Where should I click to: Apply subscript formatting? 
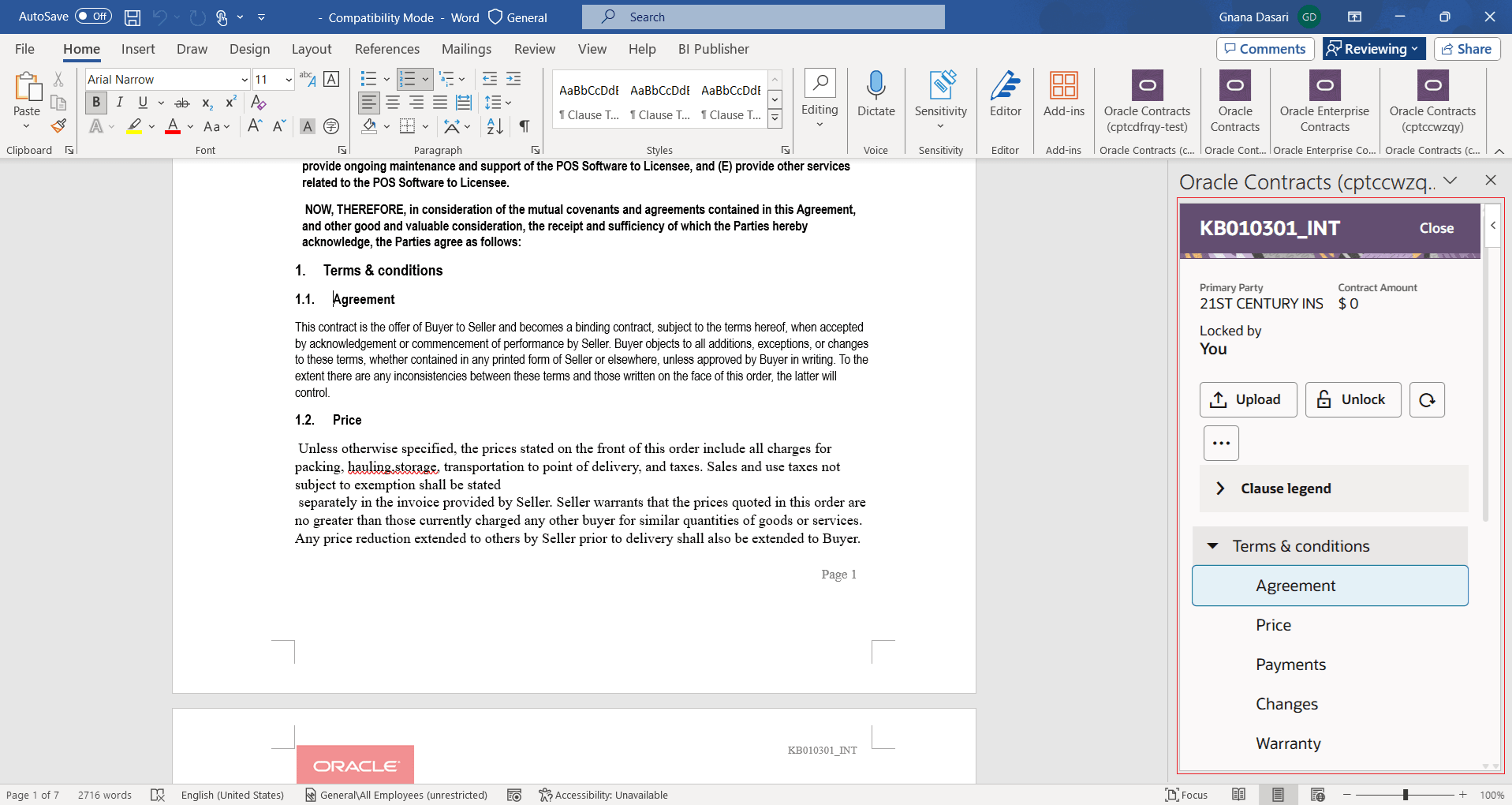(x=206, y=103)
